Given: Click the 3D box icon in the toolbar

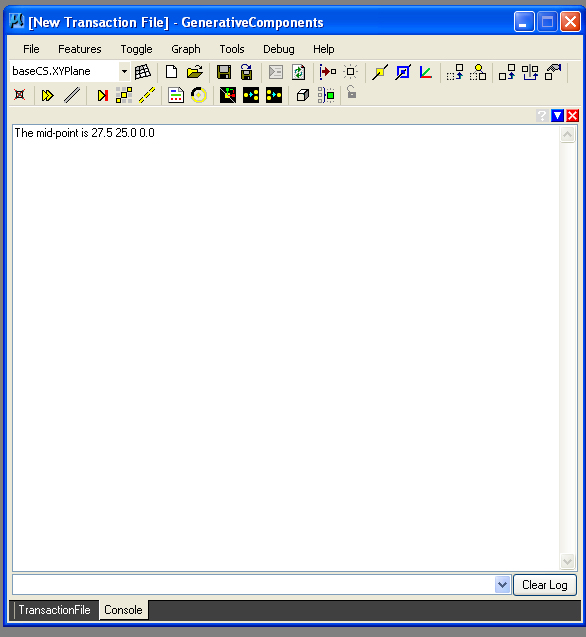Looking at the screenshot, I should pos(303,95).
